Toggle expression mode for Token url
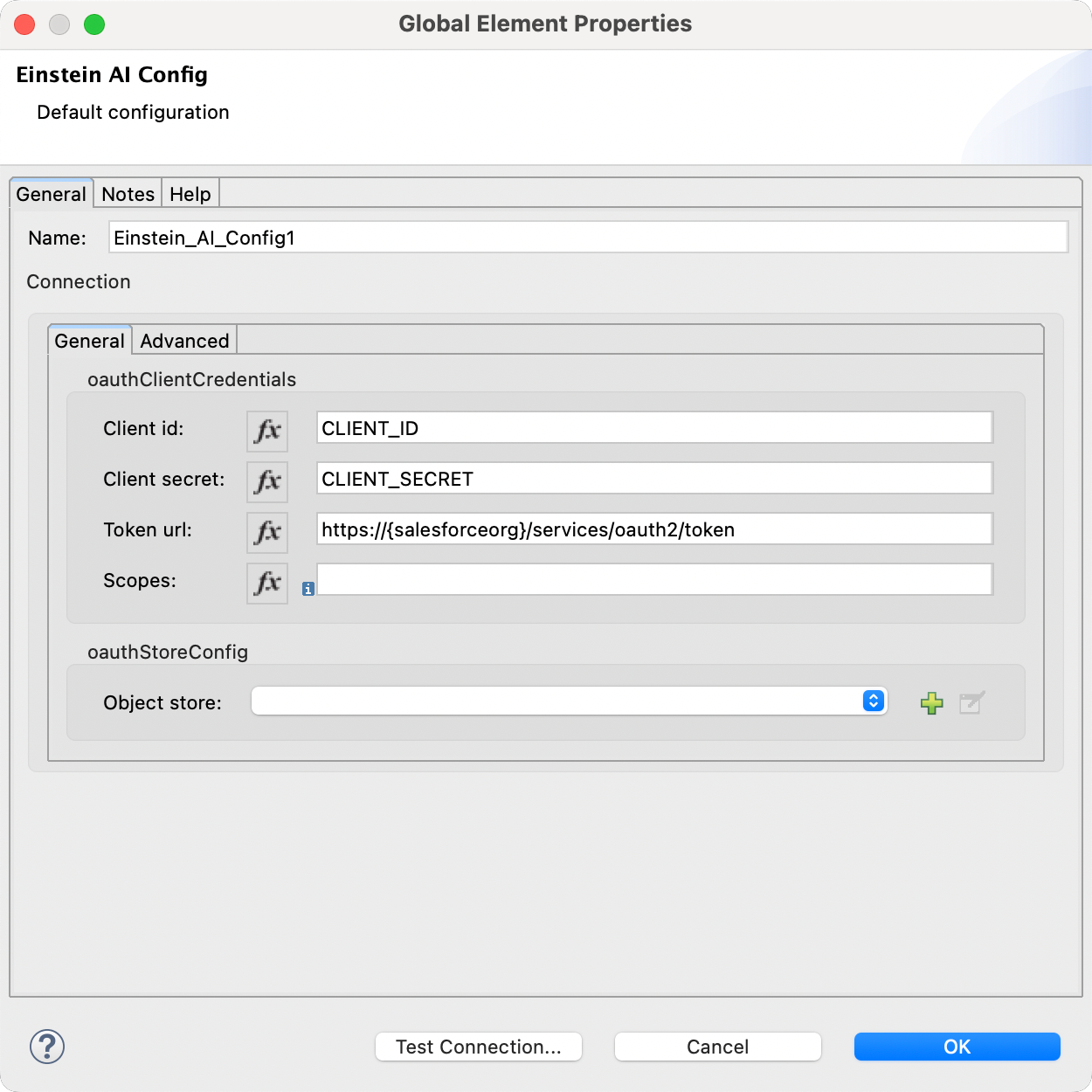 tap(267, 532)
